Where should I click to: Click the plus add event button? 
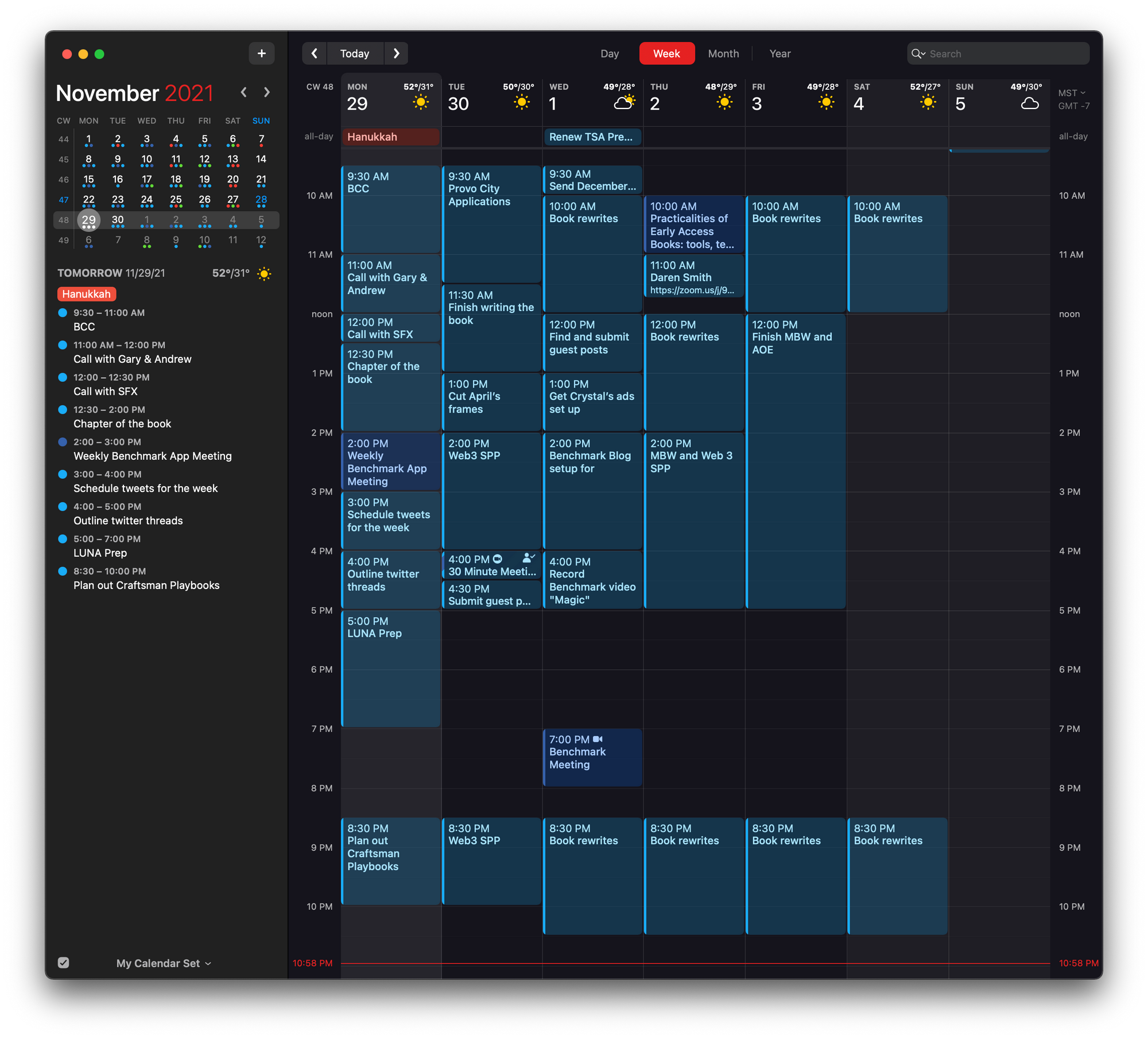pos(261,53)
